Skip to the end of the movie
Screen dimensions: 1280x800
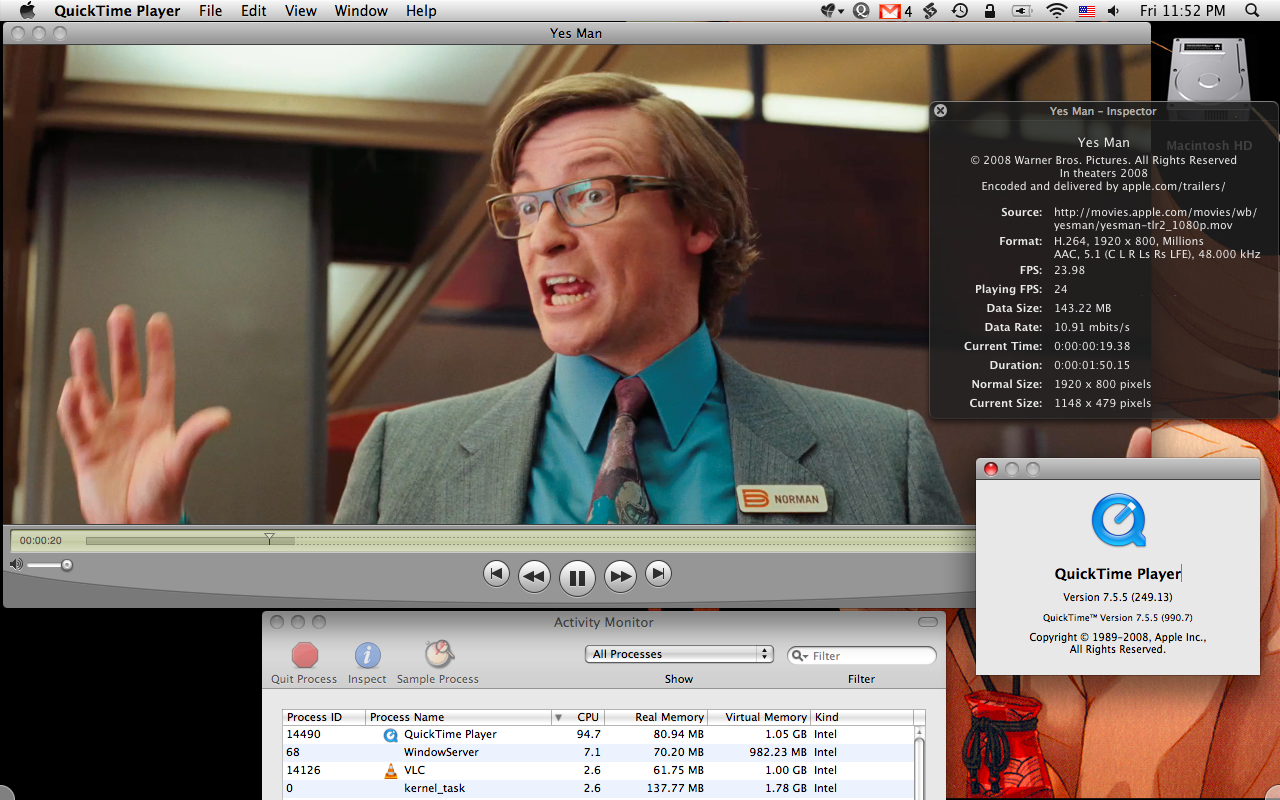(658, 574)
